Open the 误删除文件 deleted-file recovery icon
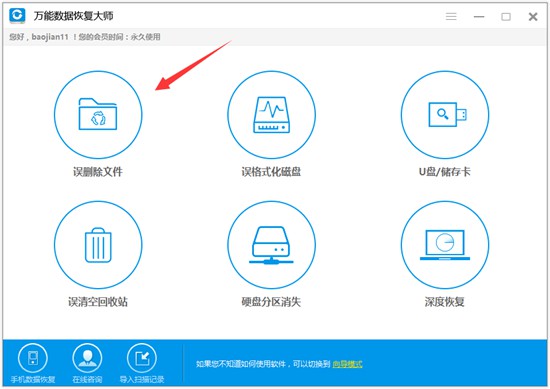The height and width of the screenshot is (389, 550). click(98, 115)
